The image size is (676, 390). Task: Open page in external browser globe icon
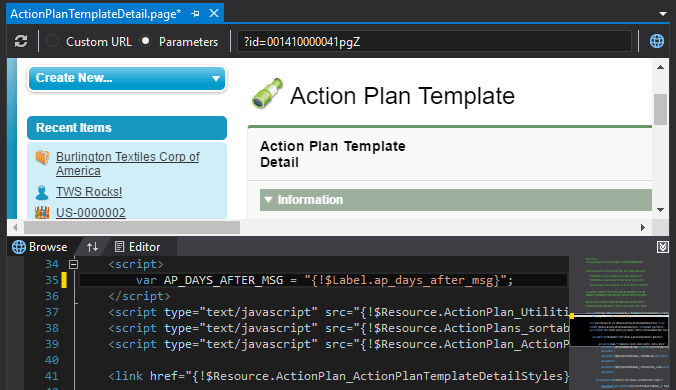point(657,41)
